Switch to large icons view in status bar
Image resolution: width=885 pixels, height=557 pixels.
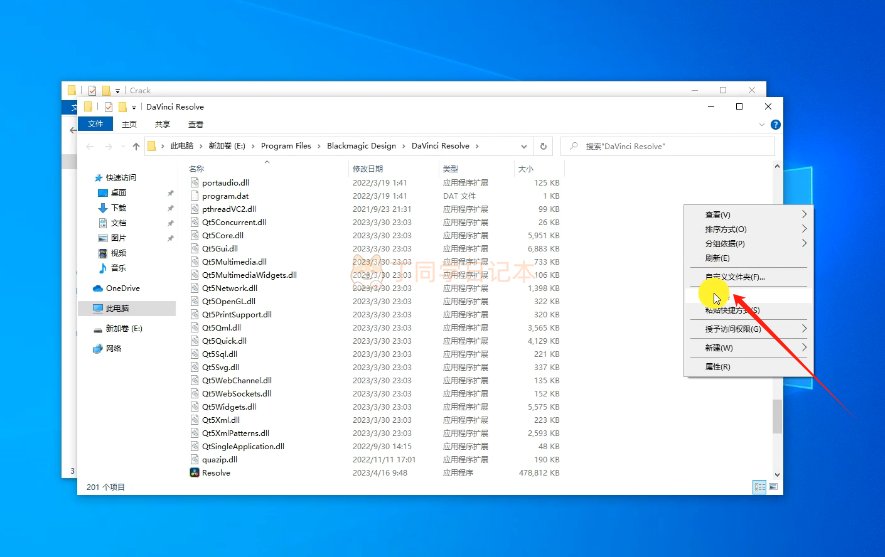773,486
